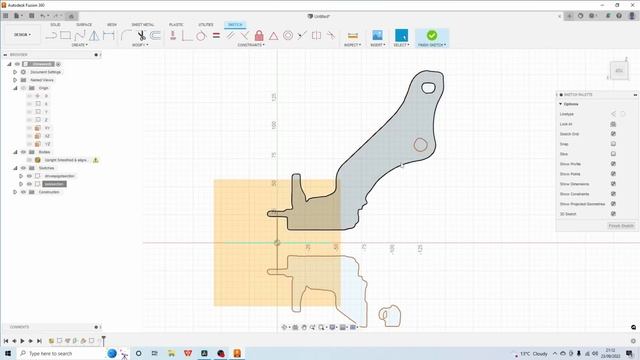The image size is (640, 360).
Task: Click the Windows search box on taskbar
Action: point(60,353)
